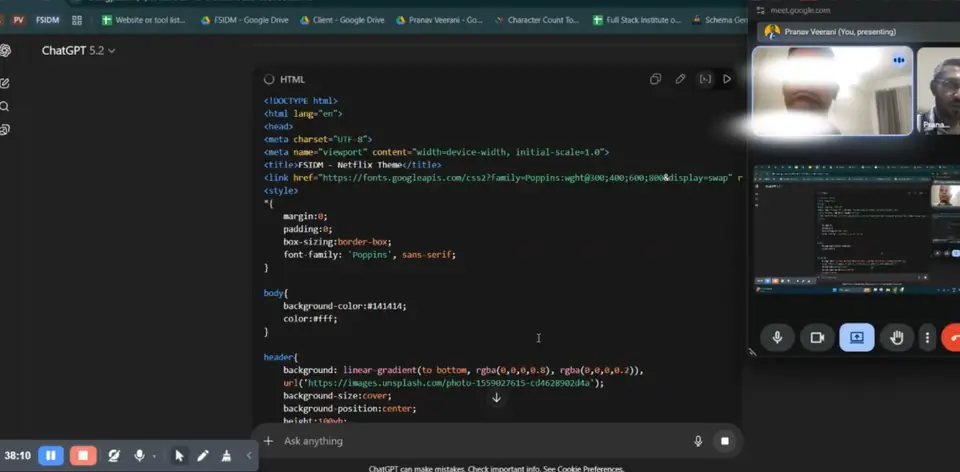The image size is (960, 472).
Task: Leave the Google Meet call
Action: [x=951, y=337]
